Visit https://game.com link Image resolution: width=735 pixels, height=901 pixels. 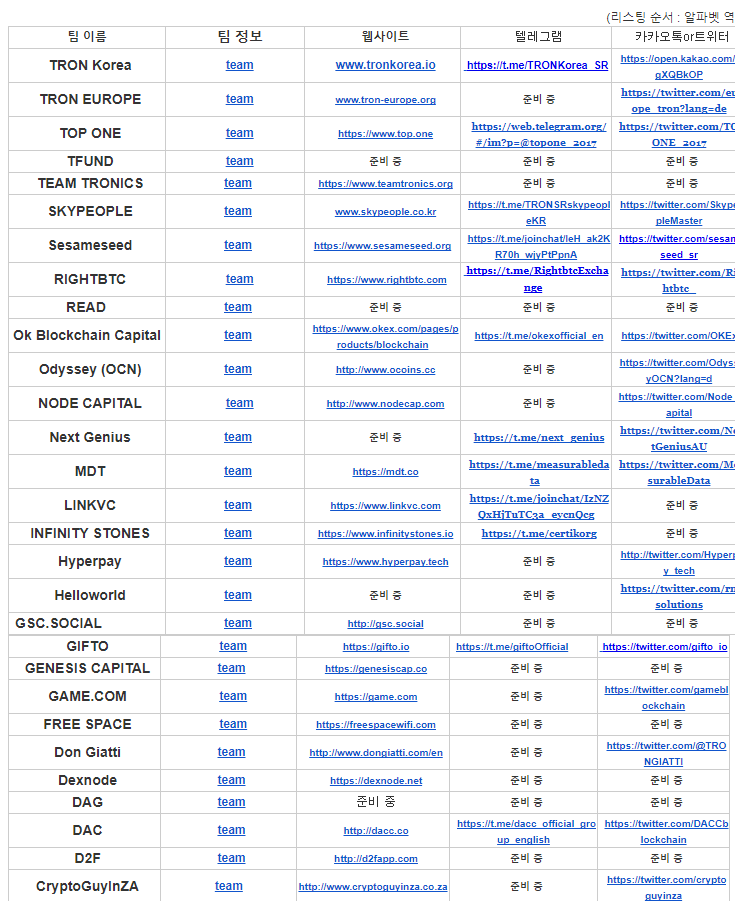click(x=376, y=696)
